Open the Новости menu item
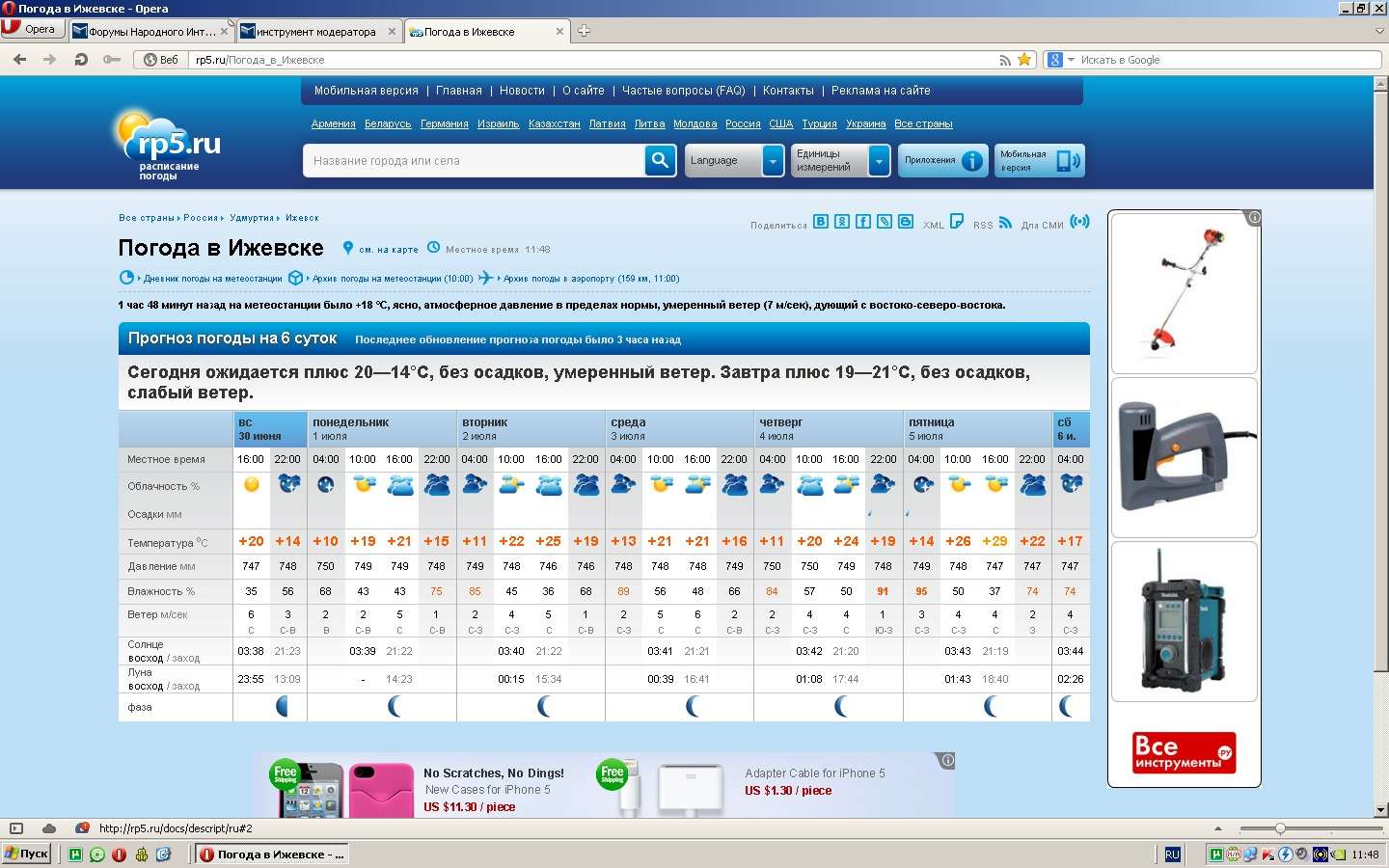The width and height of the screenshot is (1389, 868). point(522,91)
